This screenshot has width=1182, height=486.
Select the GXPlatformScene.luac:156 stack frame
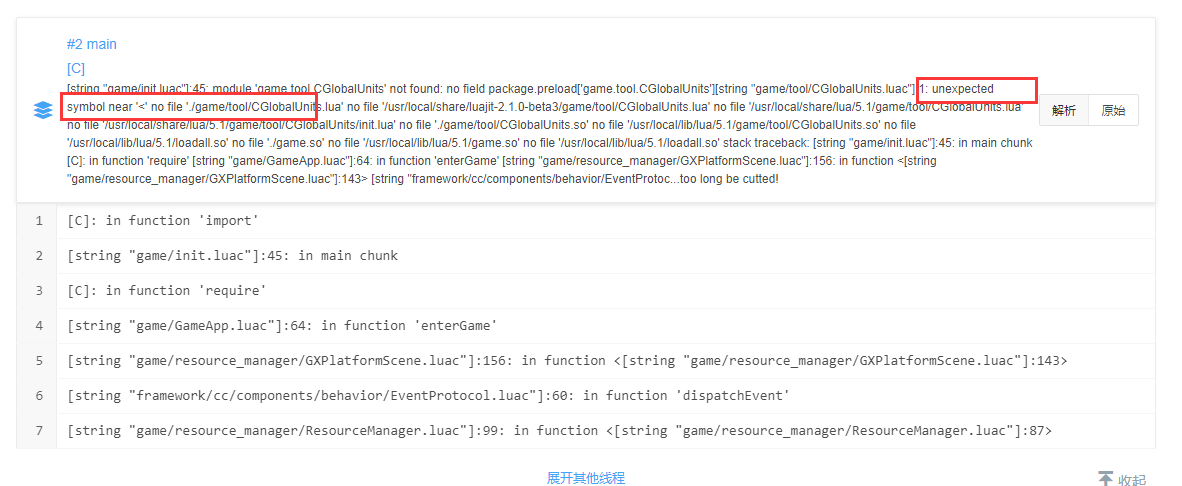coord(567,360)
